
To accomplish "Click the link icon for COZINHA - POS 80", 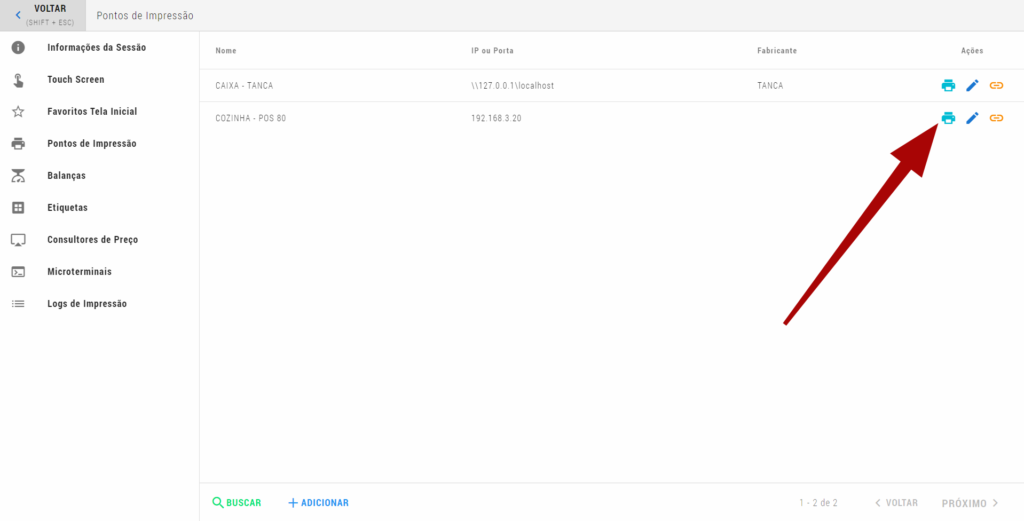I will click(x=996, y=118).
